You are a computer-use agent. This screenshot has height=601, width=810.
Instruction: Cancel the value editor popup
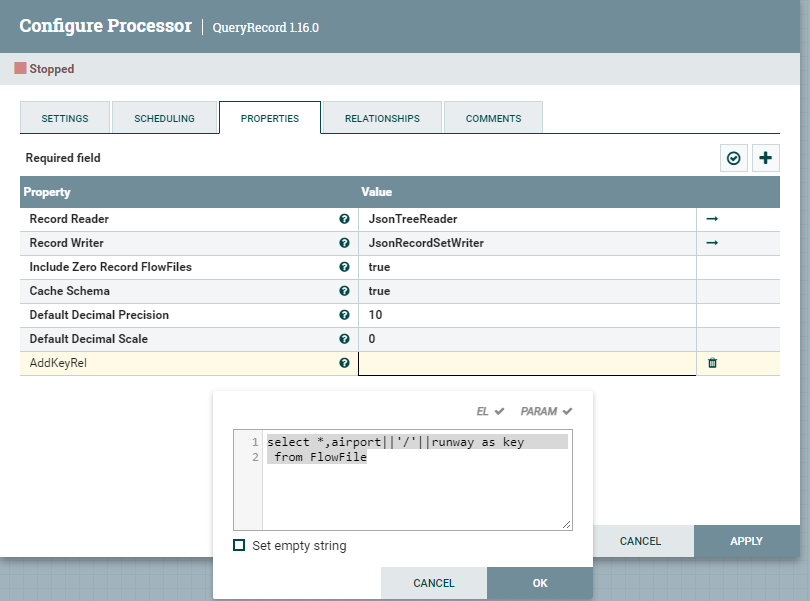pyautogui.click(x=434, y=583)
